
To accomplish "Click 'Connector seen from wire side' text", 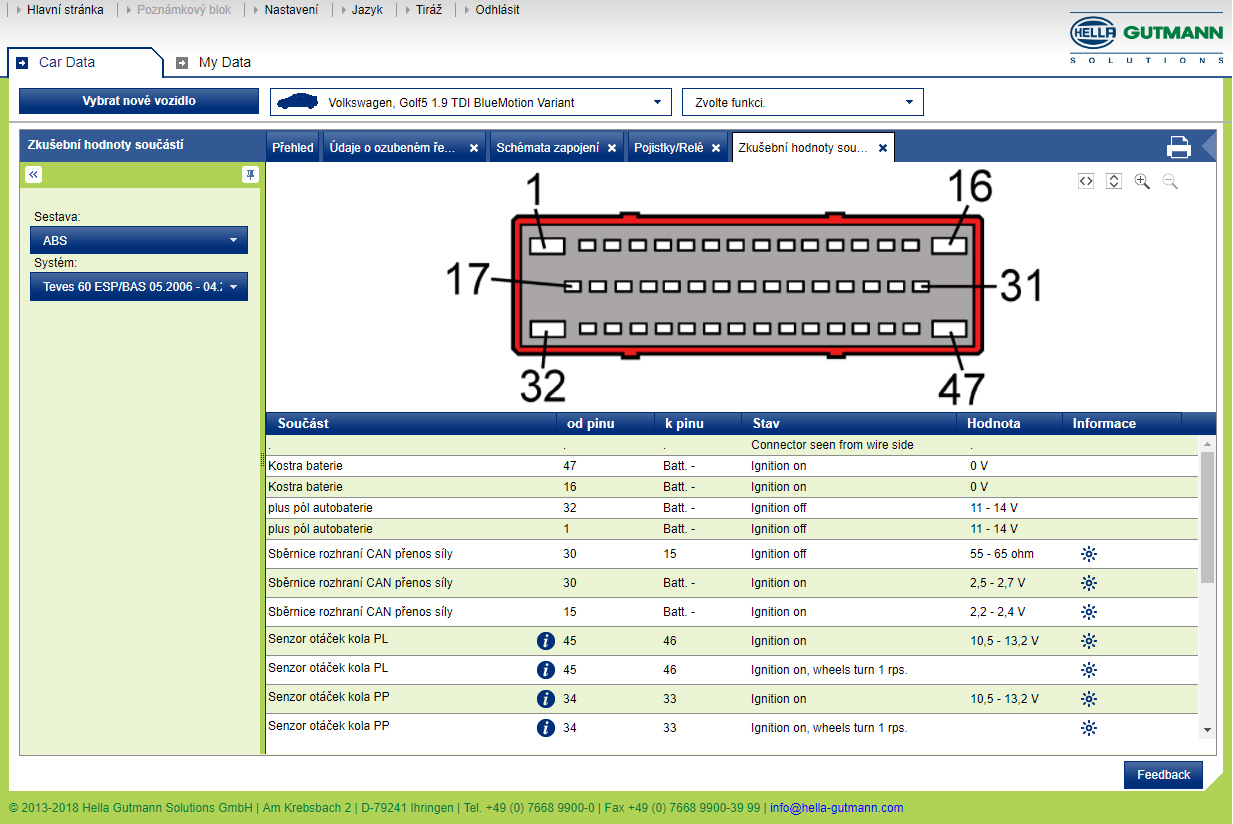I will (x=832, y=445).
